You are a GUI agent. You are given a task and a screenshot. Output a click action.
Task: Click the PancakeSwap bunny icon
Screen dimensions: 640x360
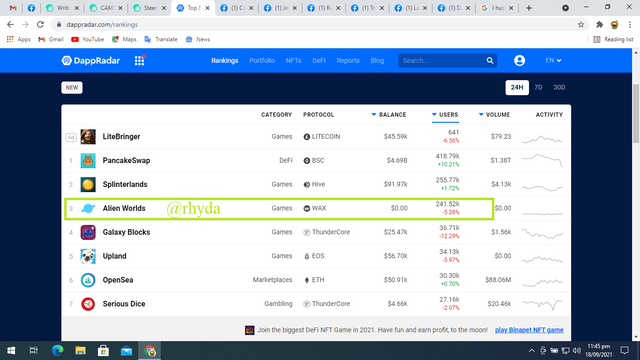[88, 160]
